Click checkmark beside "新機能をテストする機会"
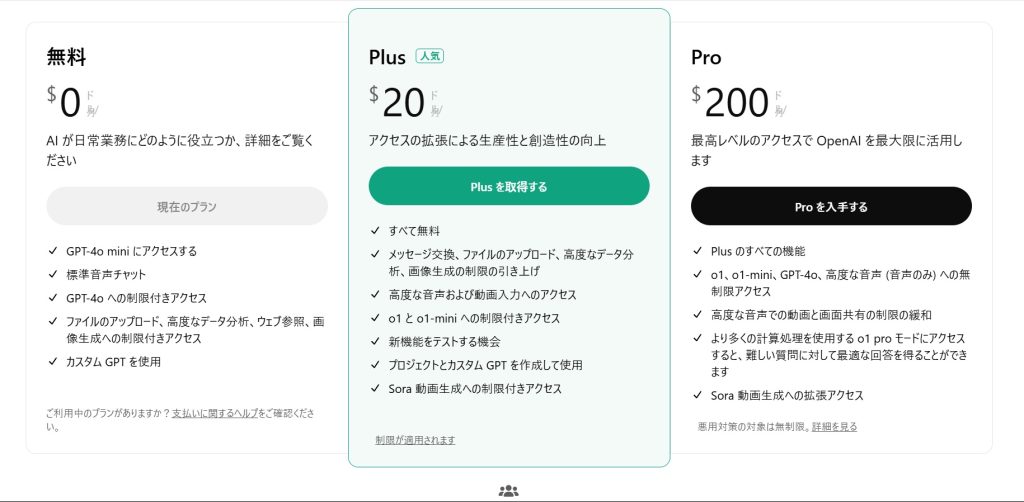Screen dimensions: 1024x502 [375, 342]
